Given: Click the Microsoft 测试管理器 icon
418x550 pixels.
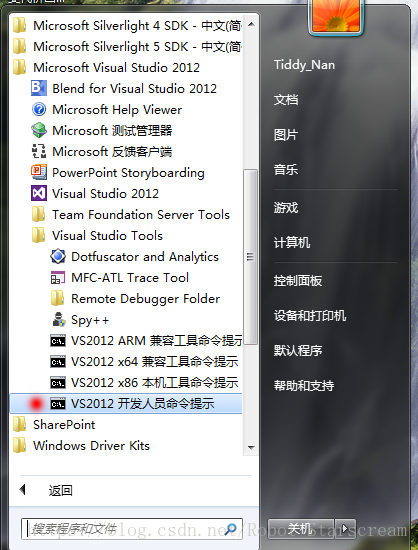Looking at the screenshot, I should [x=39, y=130].
